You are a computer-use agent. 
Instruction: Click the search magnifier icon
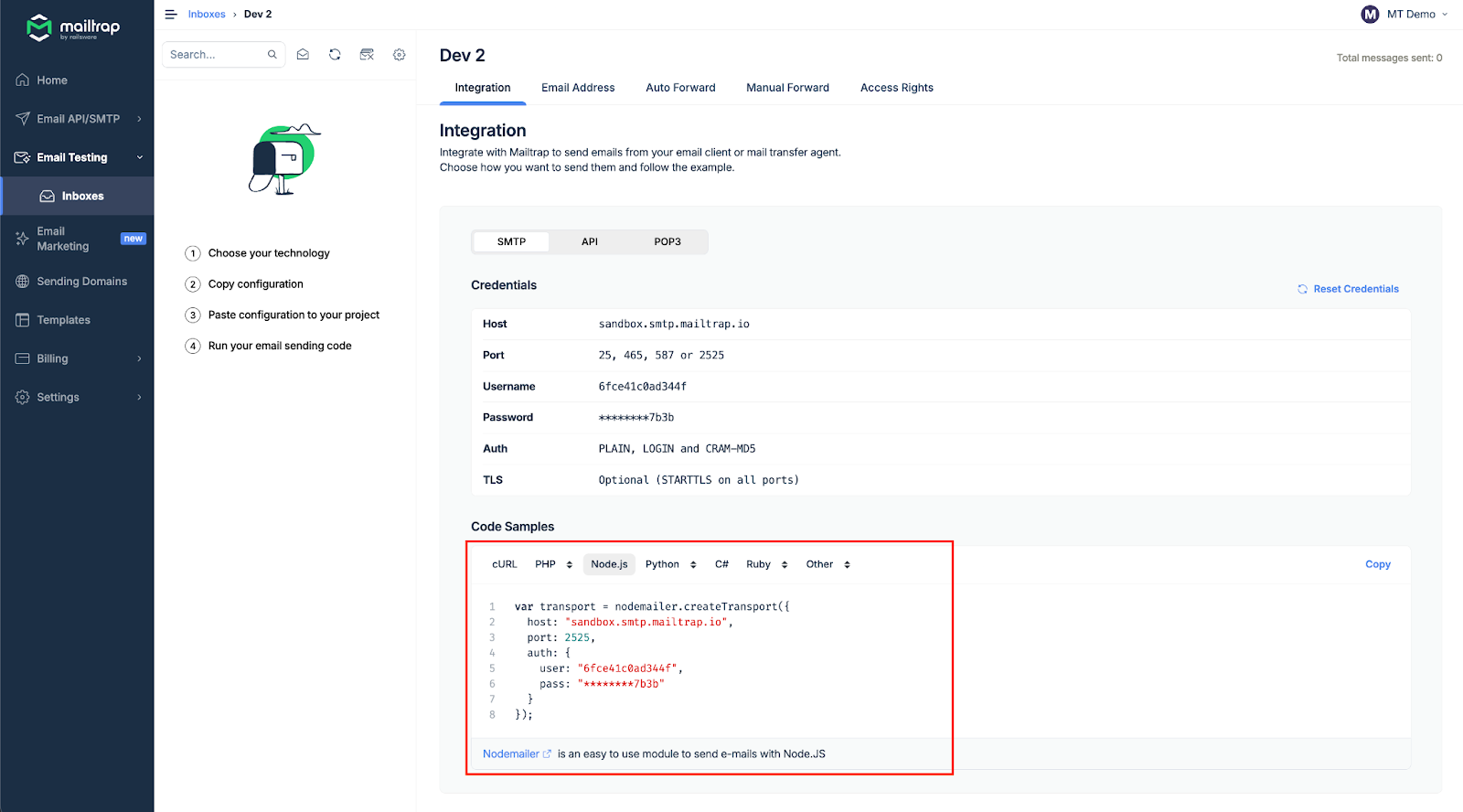(272, 55)
